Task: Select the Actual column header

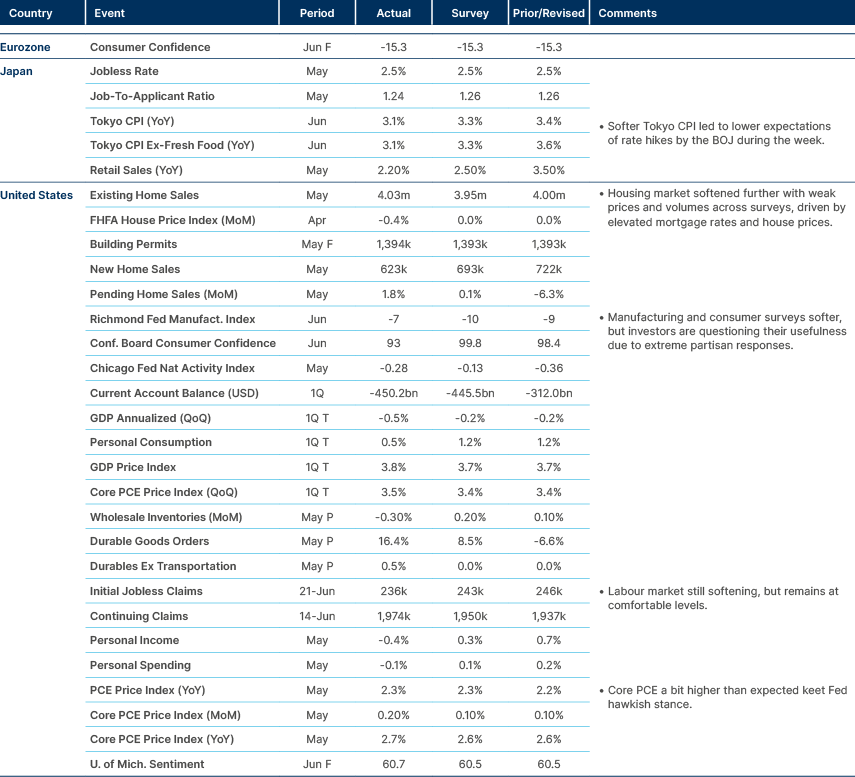Action: point(393,13)
